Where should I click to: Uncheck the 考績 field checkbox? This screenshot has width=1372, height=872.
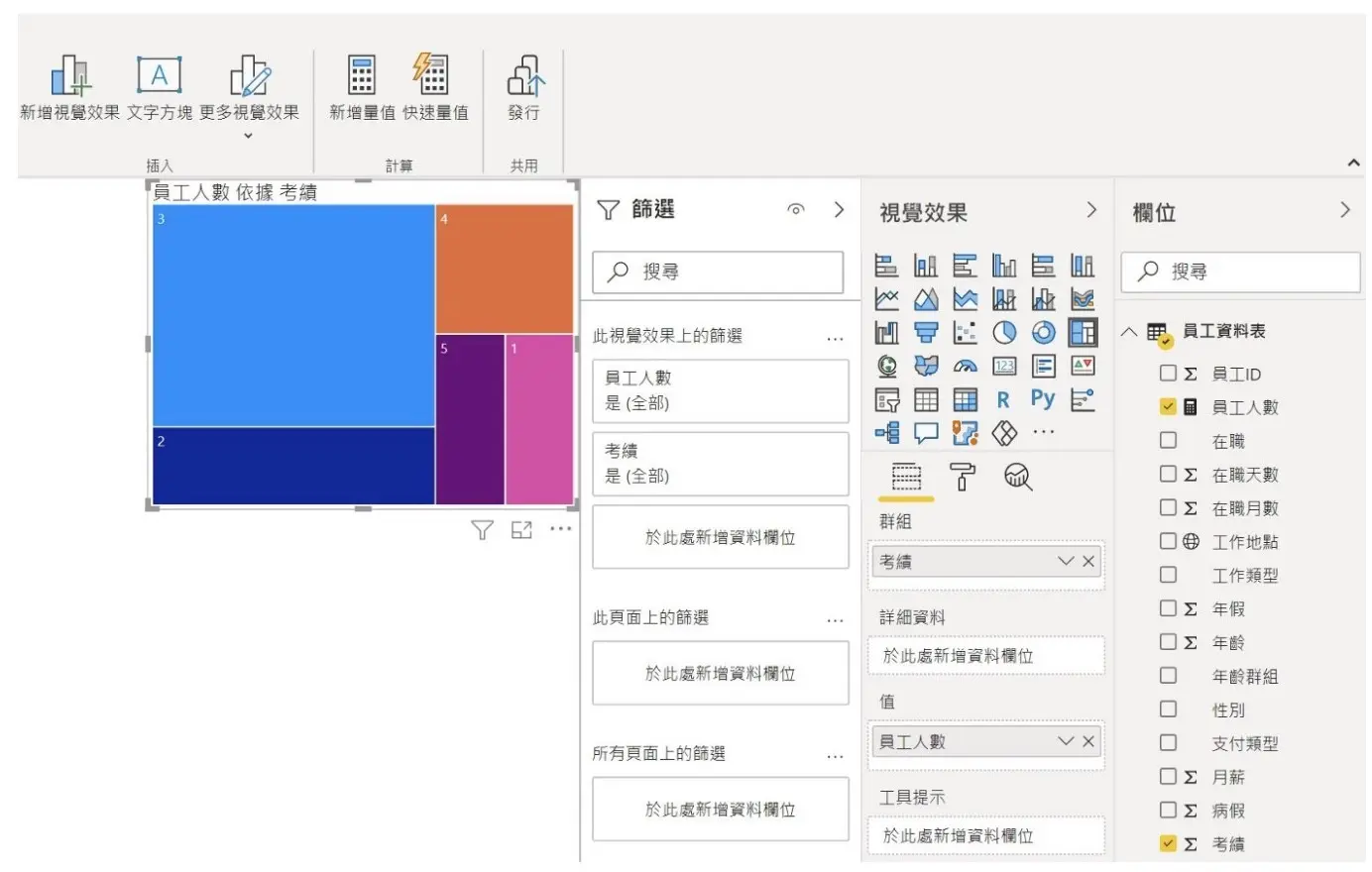(x=1168, y=844)
